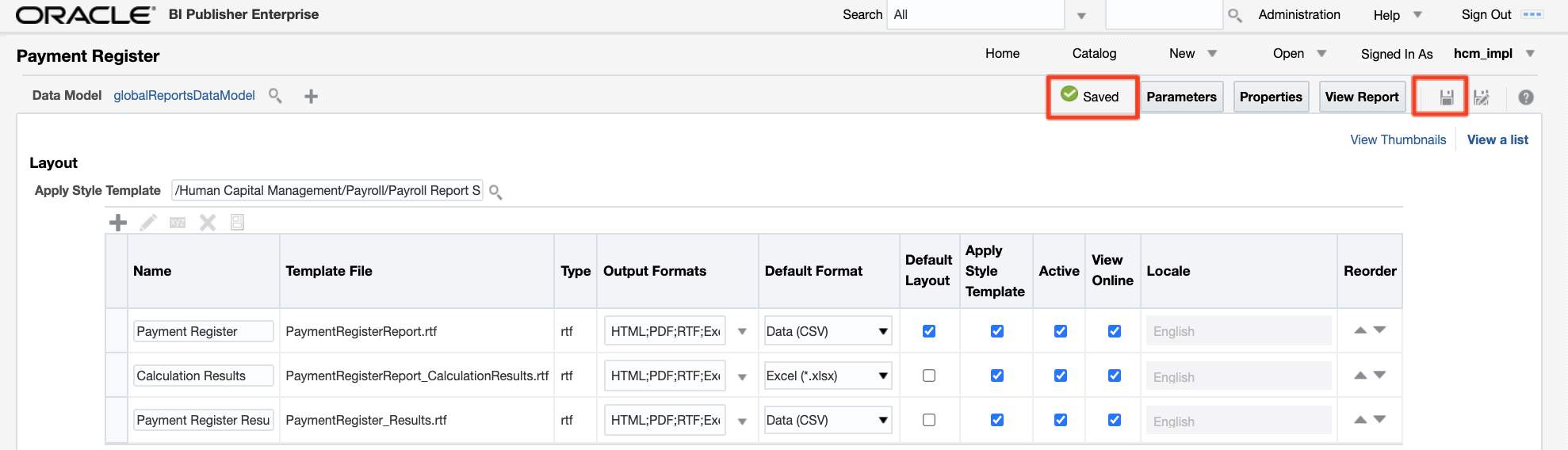Open Default Format dropdown showing Excel (*.xlsx)
1568x450 pixels.
click(x=827, y=376)
